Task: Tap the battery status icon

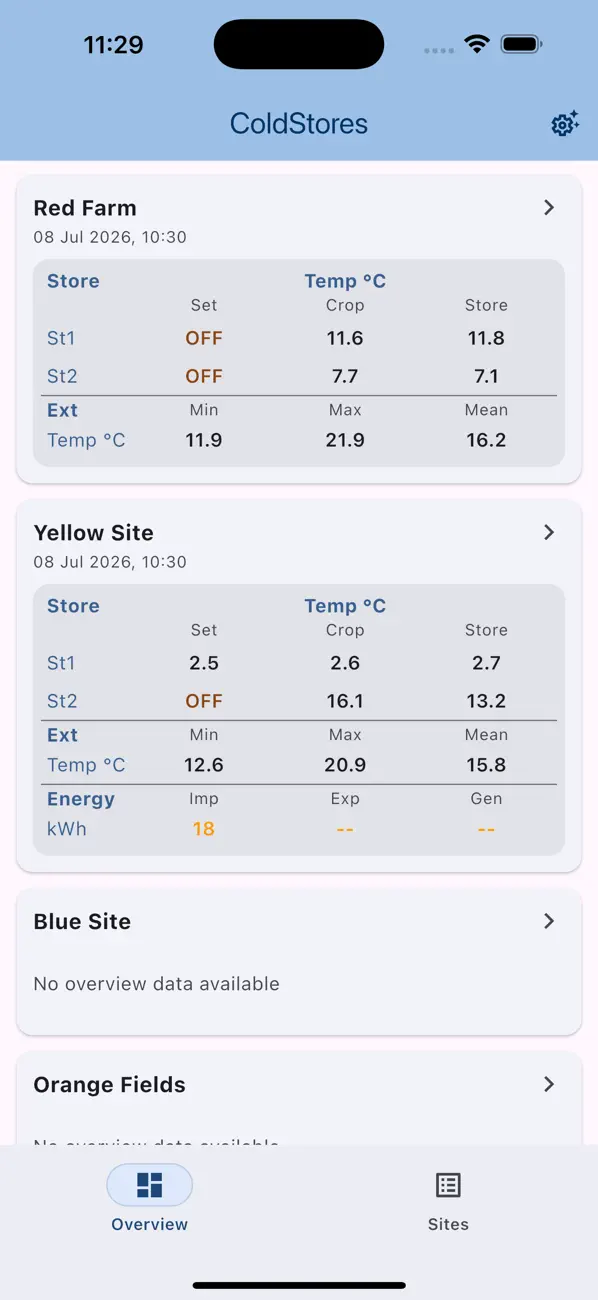Action: [521, 44]
